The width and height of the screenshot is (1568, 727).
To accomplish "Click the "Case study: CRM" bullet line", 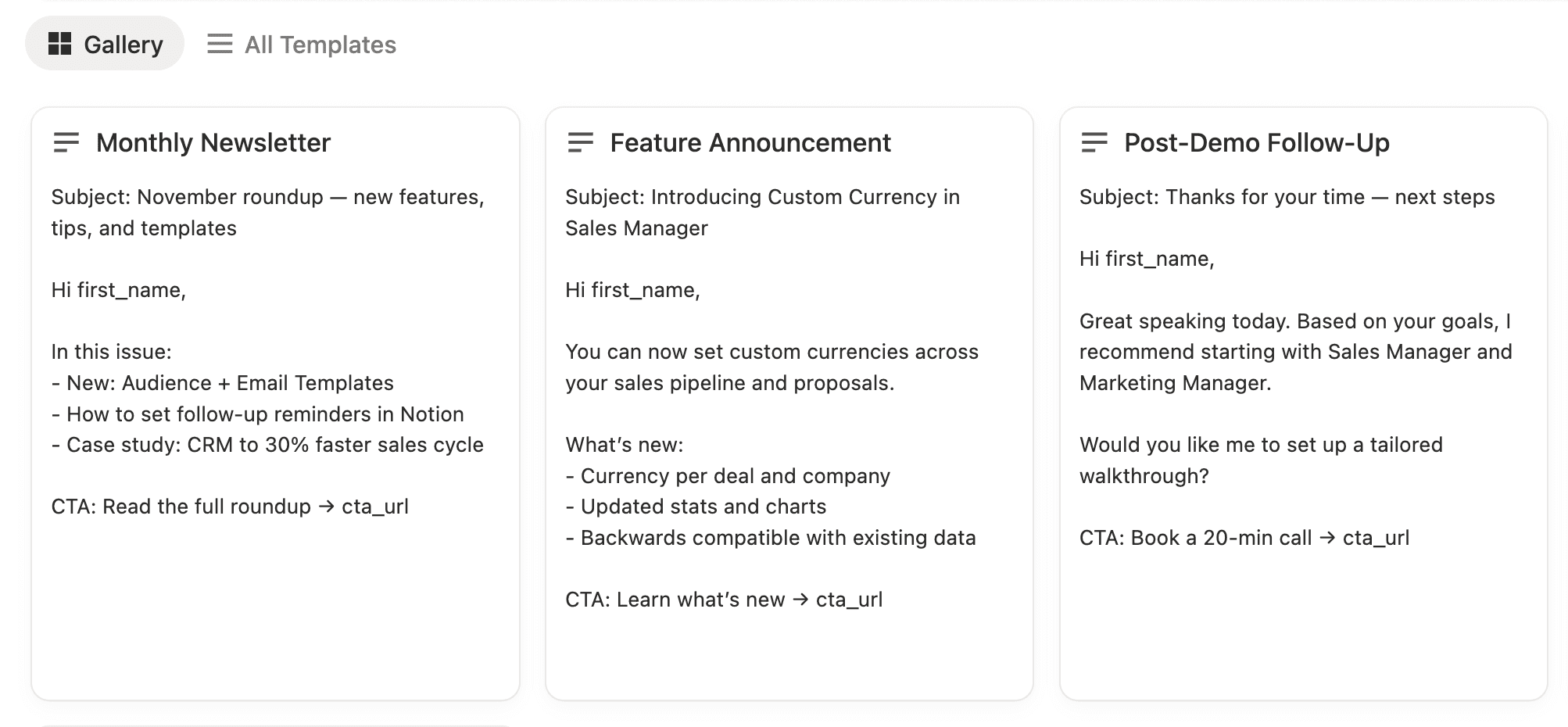I will click(267, 445).
